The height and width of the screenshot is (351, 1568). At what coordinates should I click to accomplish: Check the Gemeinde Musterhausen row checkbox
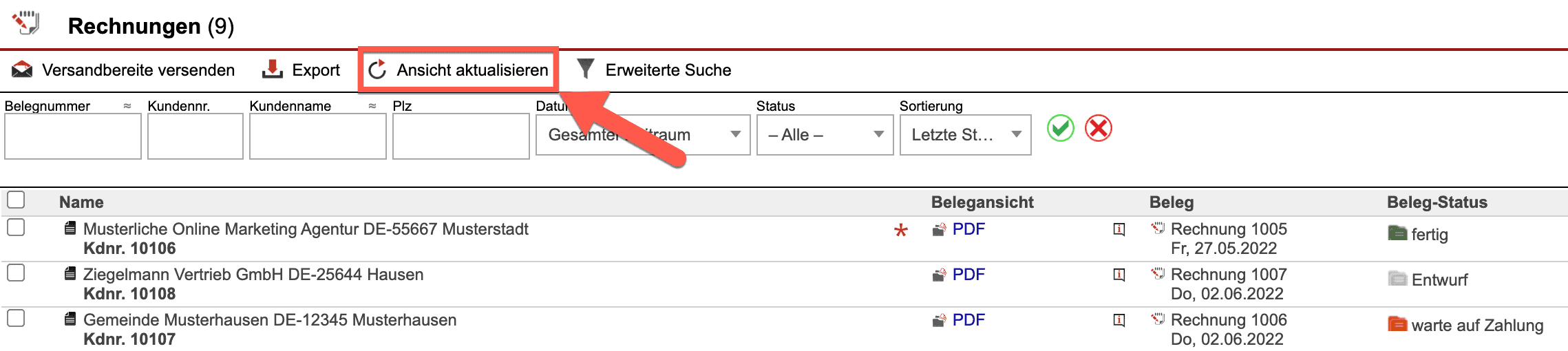16,318
